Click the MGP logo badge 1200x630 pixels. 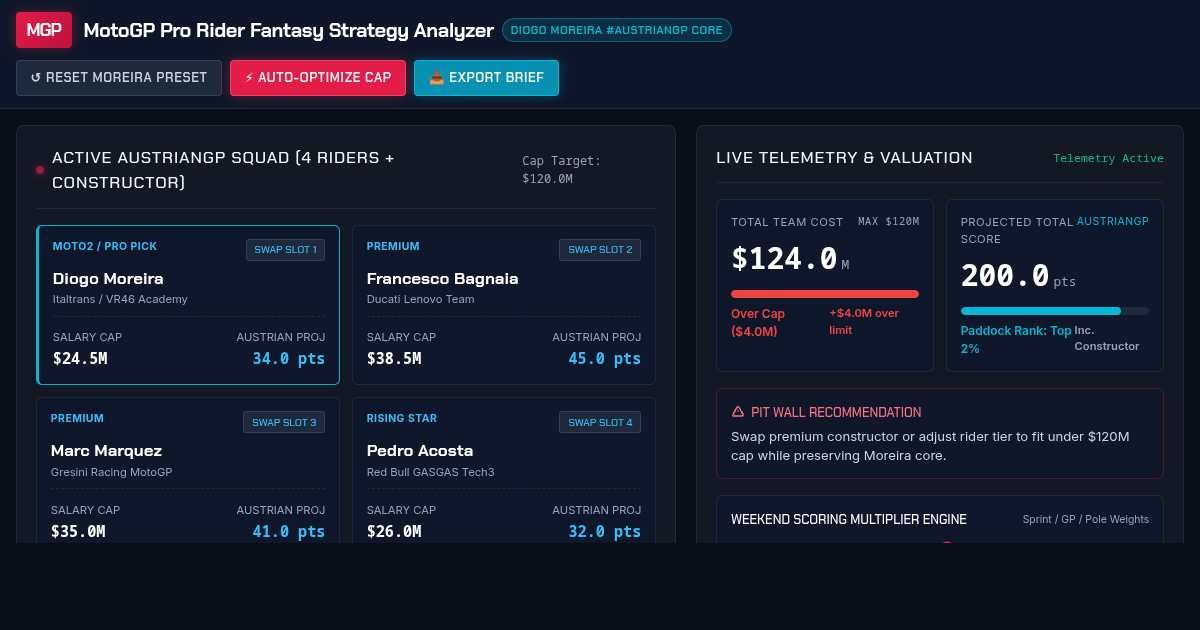click(x=44, y=30)
